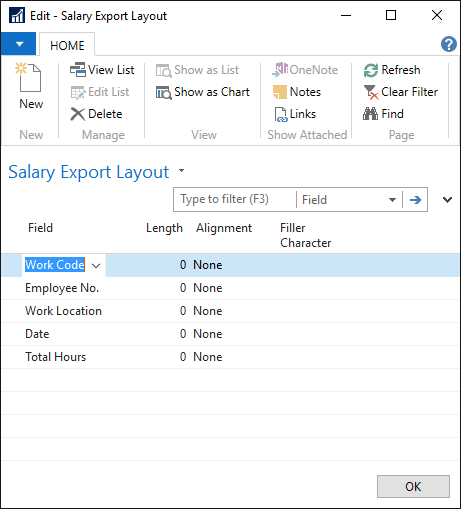Click the Type to filter input box
This screenshot has width=461, height=509.
click(235, 199)
